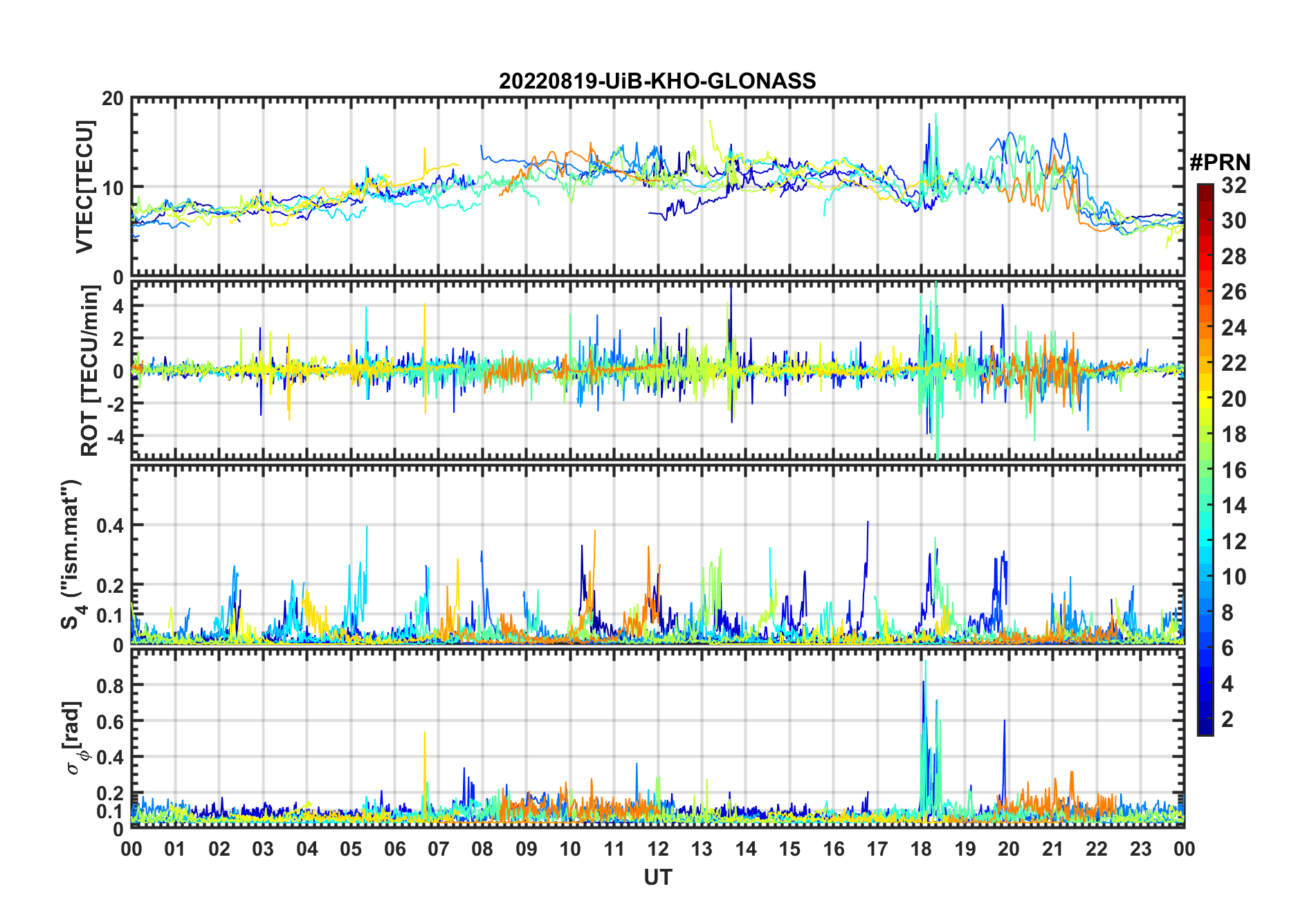Click the 01 hour tick on the UT axis
This screenshot has width=1316, height=920.
click(175, 849)
